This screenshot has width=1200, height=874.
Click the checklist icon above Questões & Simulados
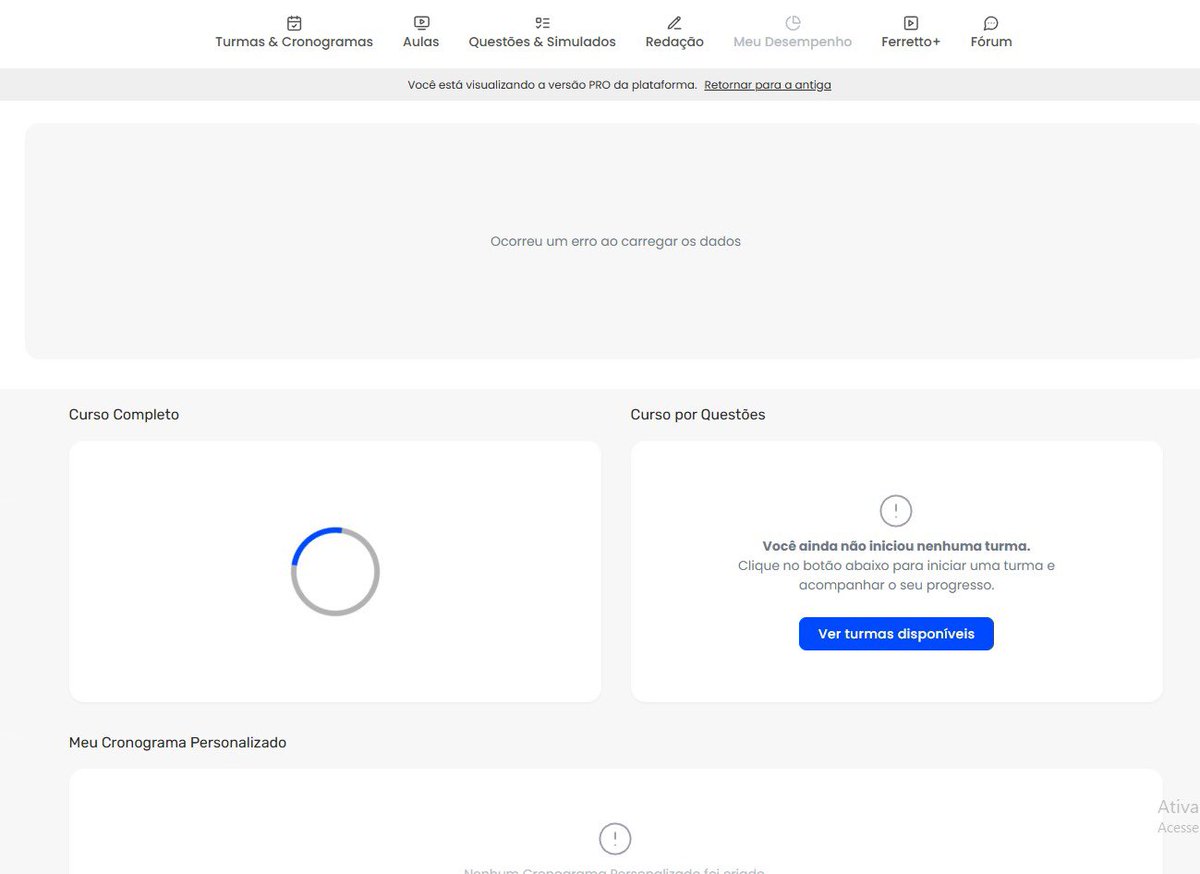[542, 23]
